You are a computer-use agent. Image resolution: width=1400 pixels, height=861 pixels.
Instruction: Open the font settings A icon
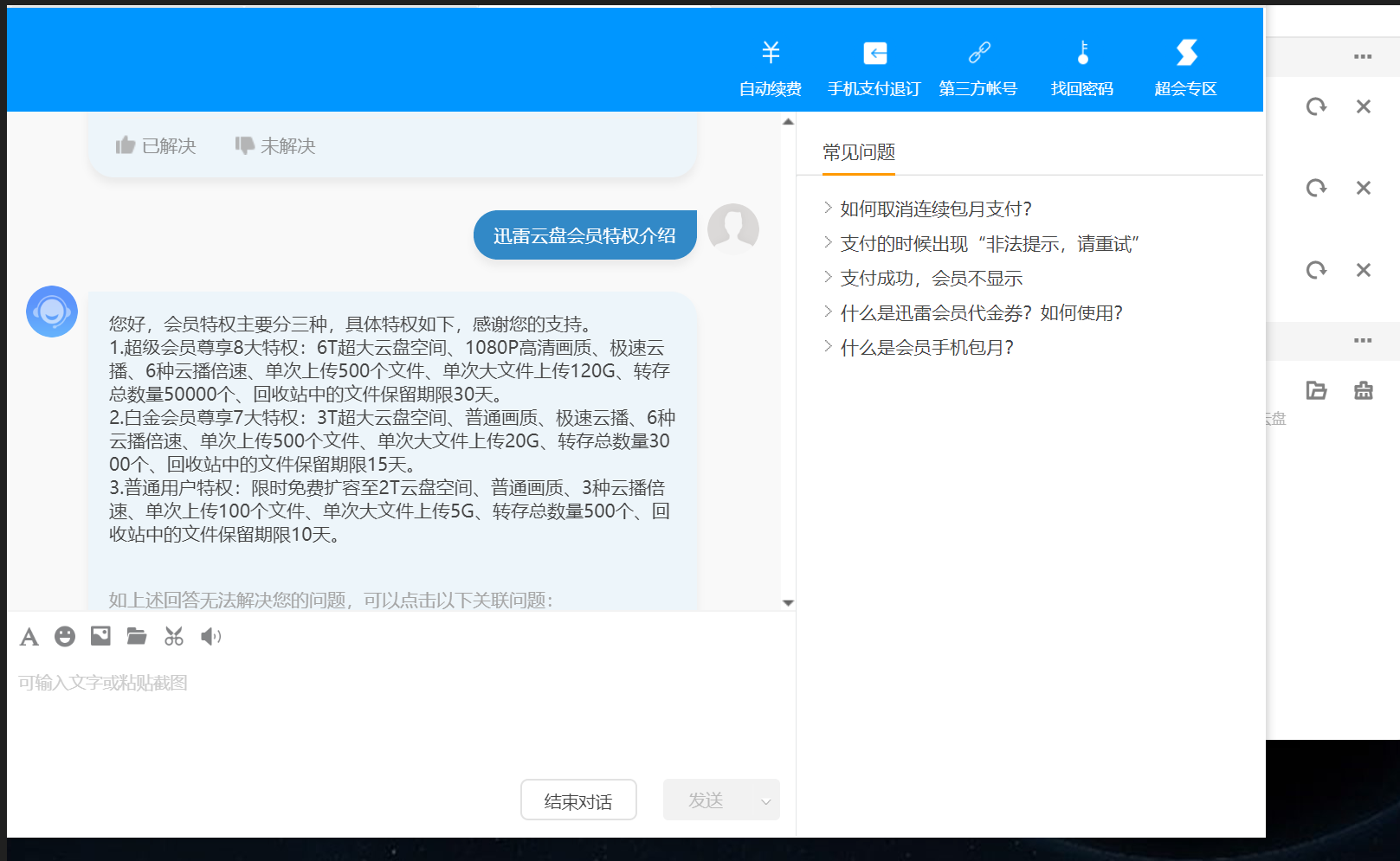coord(29,636)
